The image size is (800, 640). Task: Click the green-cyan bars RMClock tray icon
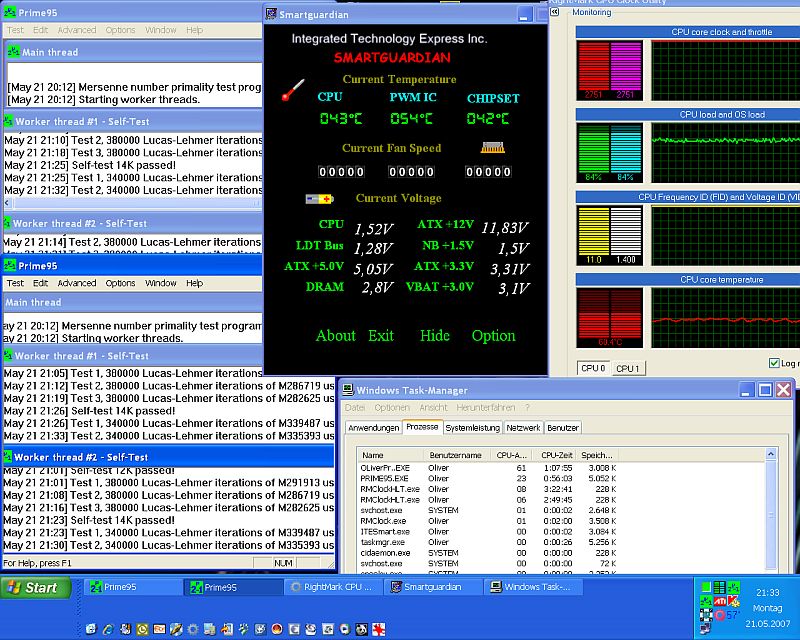click(719, 587)
